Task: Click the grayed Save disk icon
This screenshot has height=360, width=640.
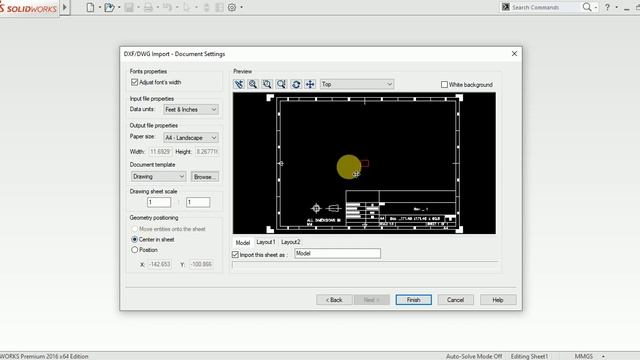Action: pos(129,7)
